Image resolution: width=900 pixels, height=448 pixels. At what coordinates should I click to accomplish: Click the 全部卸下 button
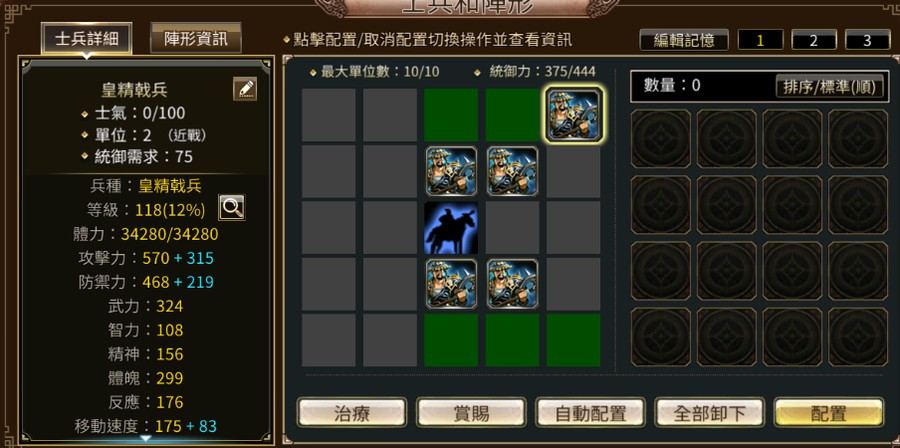pyautogui.click(x=710, y=413)
